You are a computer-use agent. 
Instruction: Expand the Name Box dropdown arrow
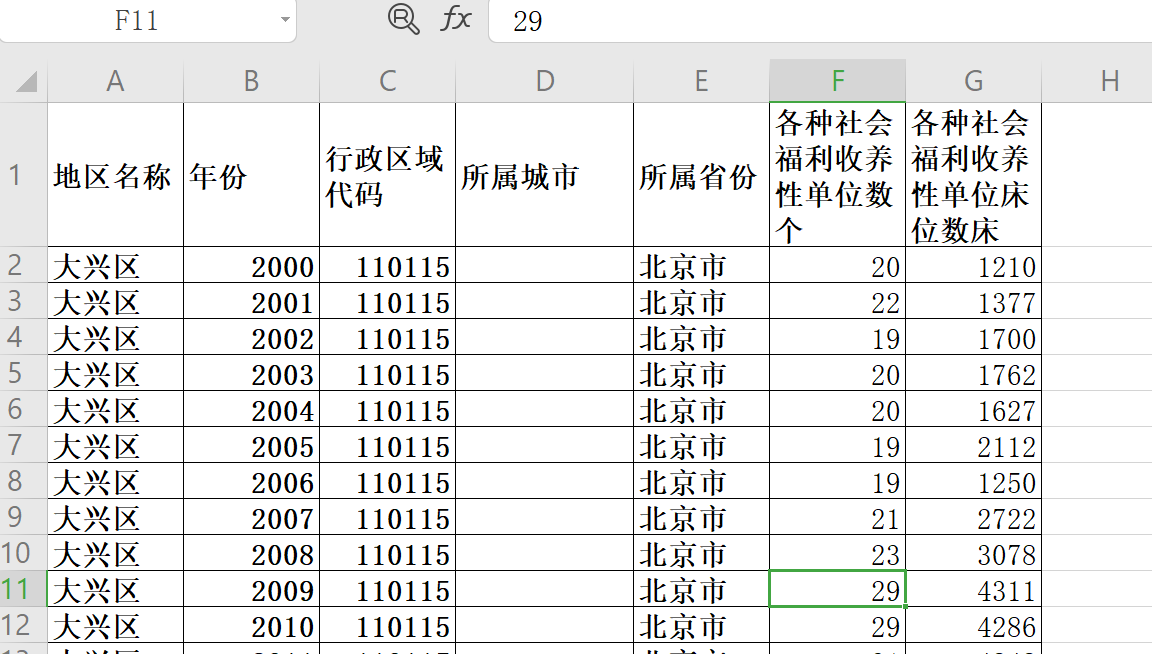tap(285, 20)
